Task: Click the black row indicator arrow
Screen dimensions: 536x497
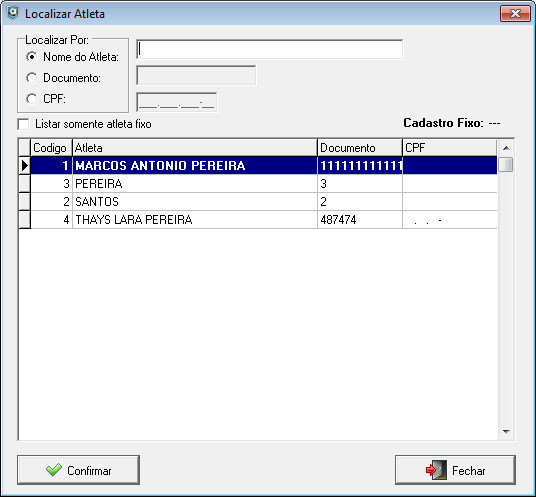Action: tap(25, 165)
